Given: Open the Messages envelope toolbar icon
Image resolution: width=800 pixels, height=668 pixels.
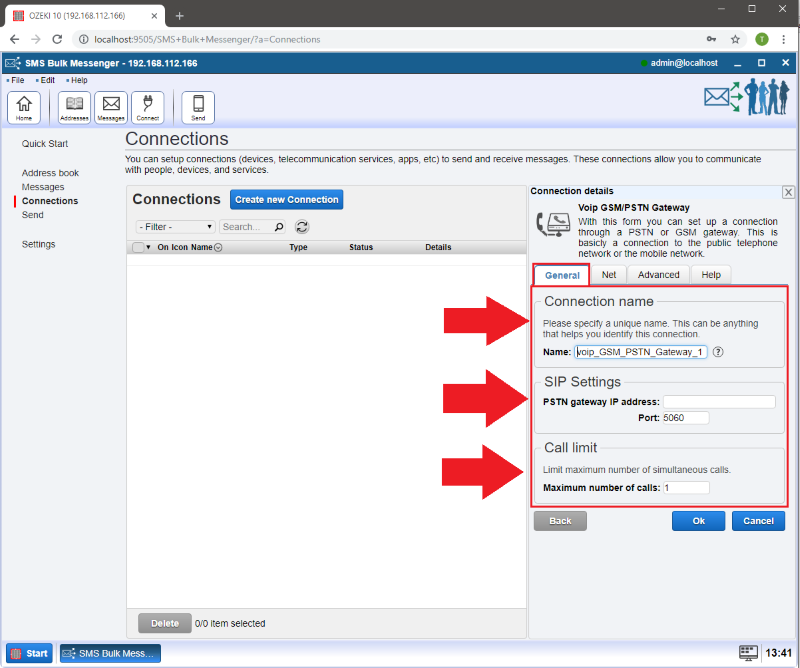Looking at the screenshot, I should (111, 106).
